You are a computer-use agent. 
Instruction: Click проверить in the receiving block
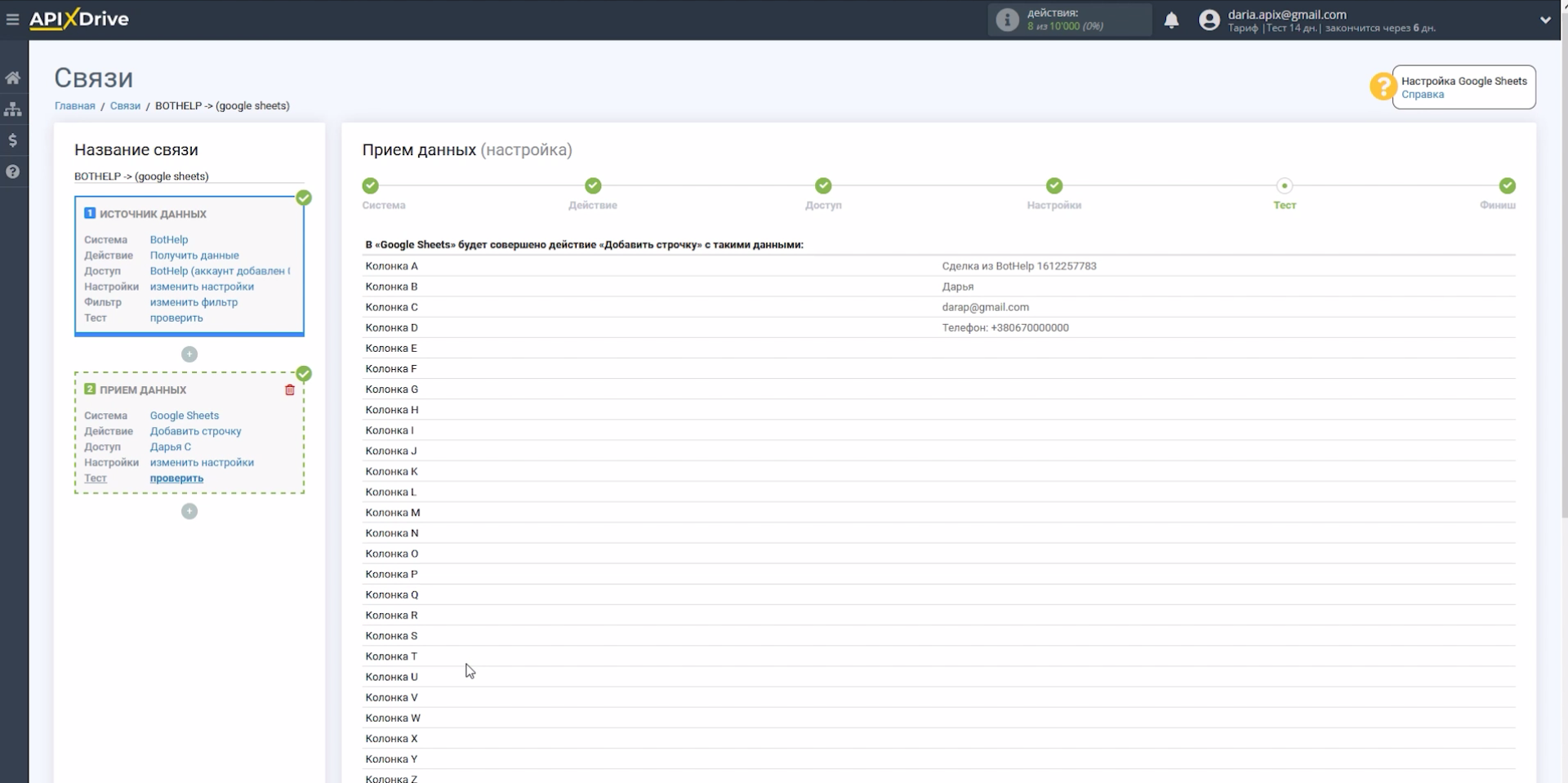[176, 478]
